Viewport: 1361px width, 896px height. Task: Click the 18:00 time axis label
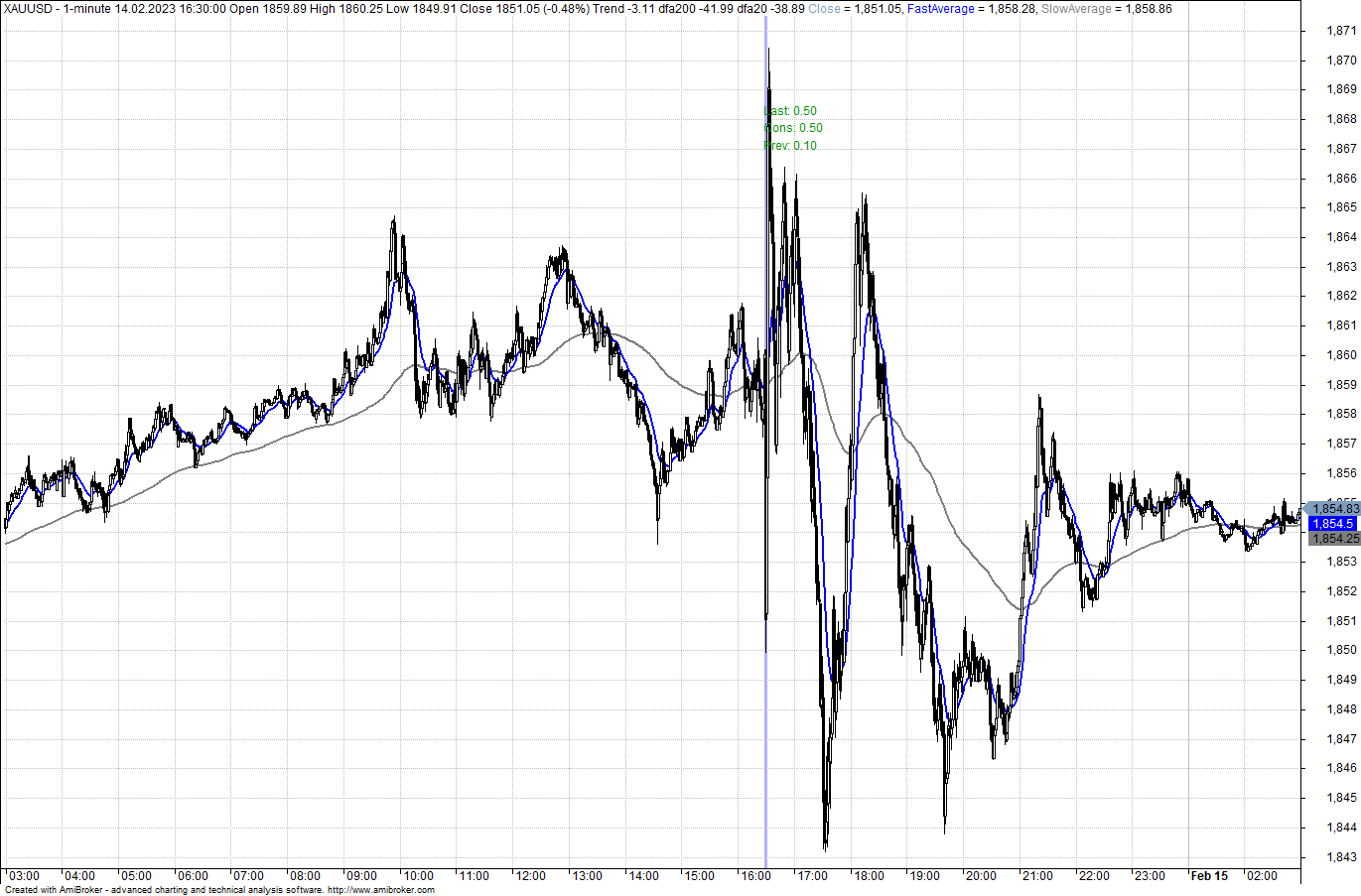pyautogui.click(x=870, y=876)
